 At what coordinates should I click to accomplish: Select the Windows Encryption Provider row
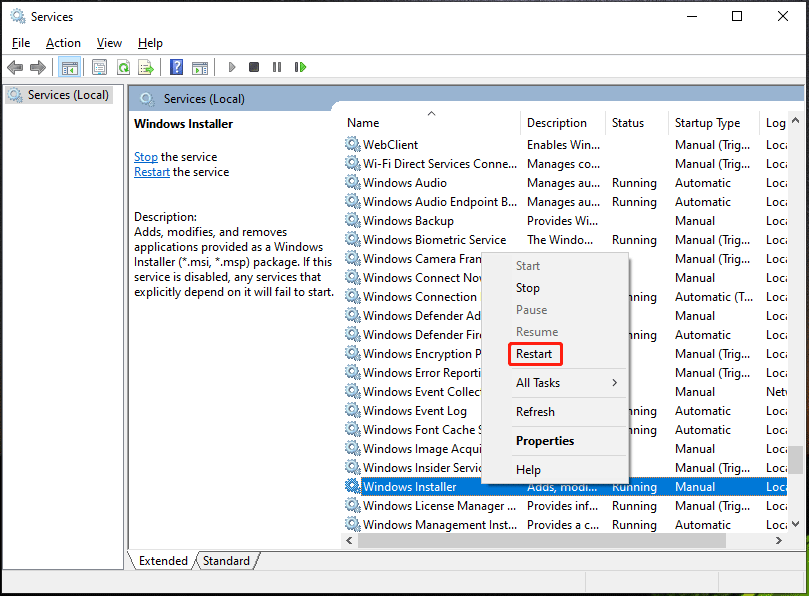point(413,353)
